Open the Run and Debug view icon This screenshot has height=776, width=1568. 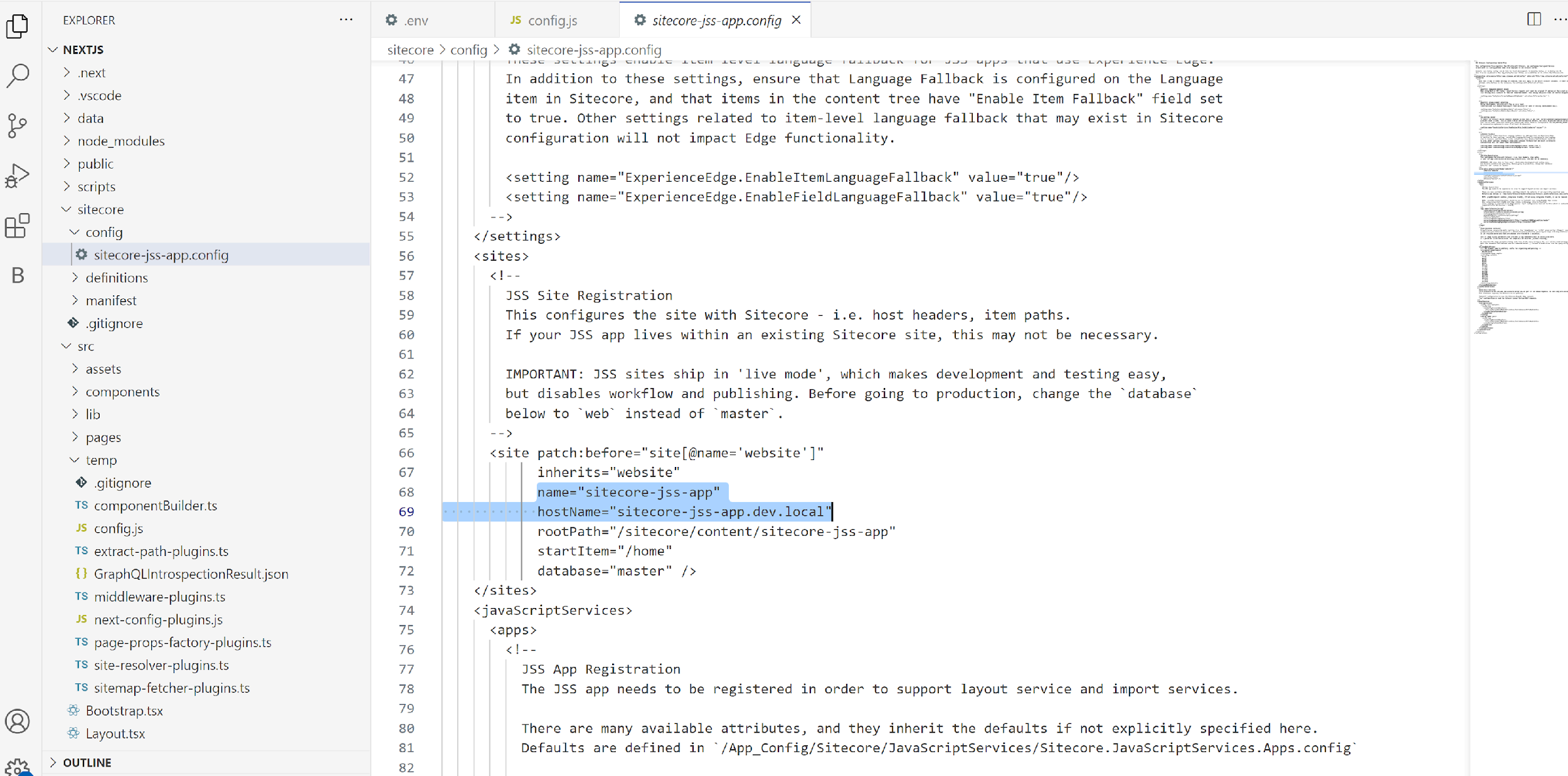click(18, 176)
